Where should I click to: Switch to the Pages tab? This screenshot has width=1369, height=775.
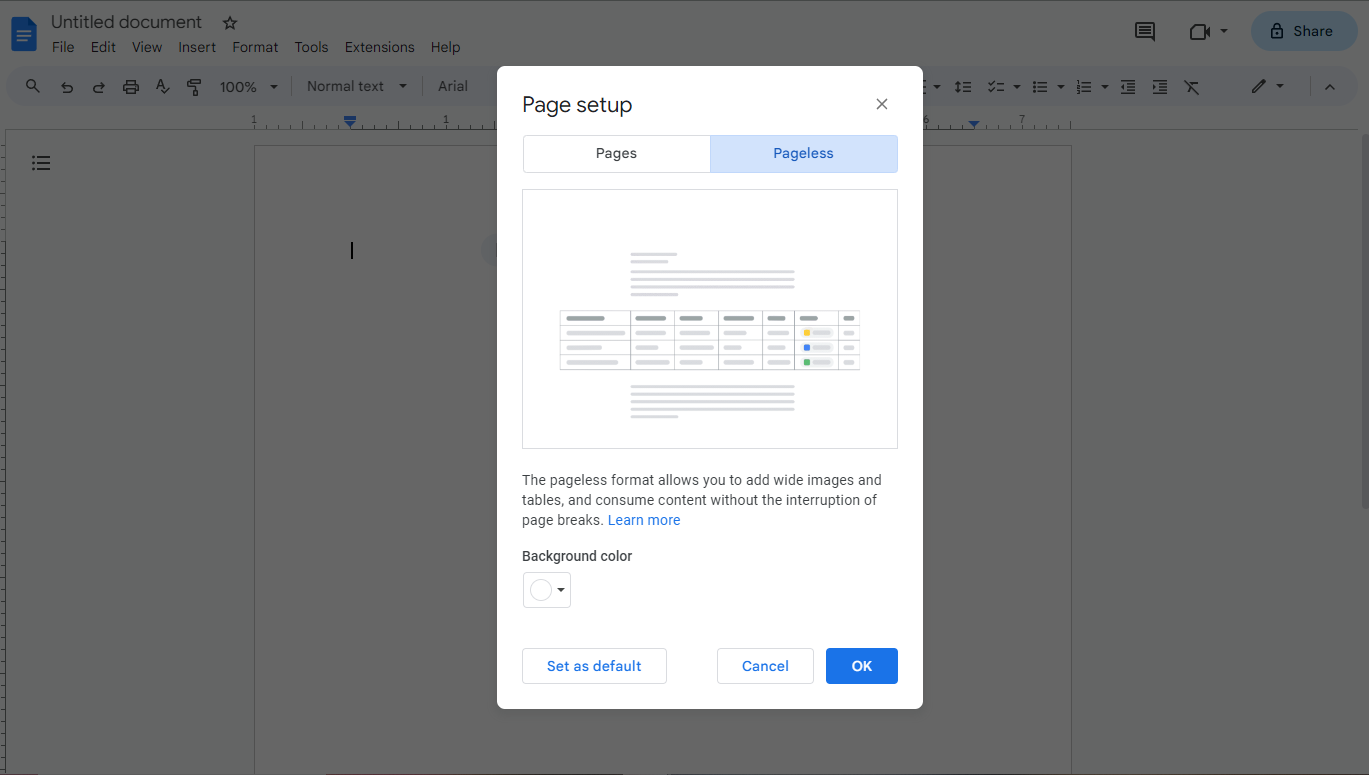616,153
